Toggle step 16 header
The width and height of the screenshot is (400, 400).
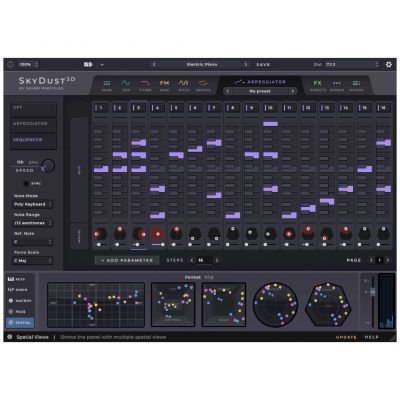click(383, 108)
